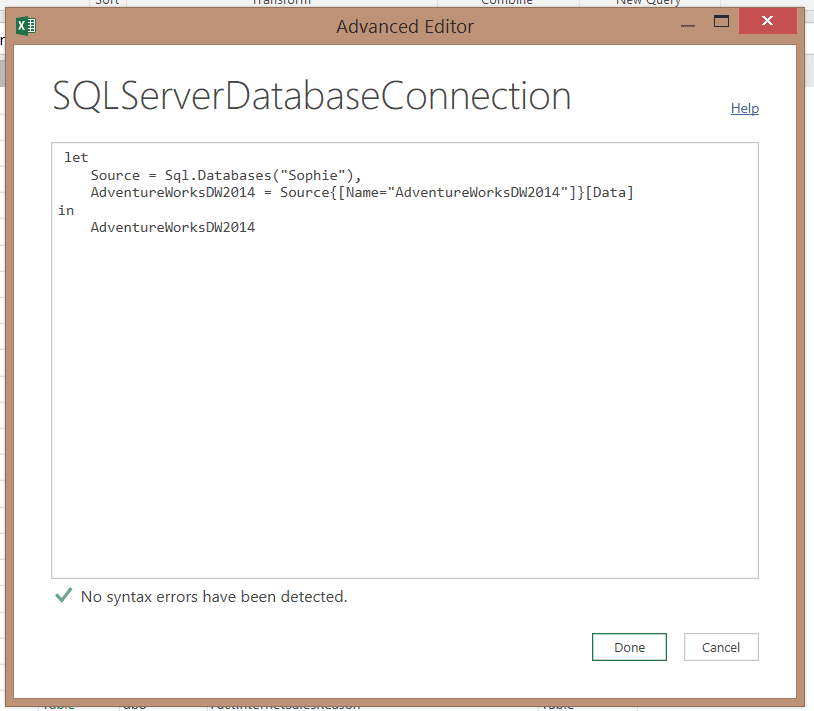The width and height of the screenshot is (814, 711).
Task: Click empty area of the code editor
Action: pyautogui.click(x=404, y=400)
